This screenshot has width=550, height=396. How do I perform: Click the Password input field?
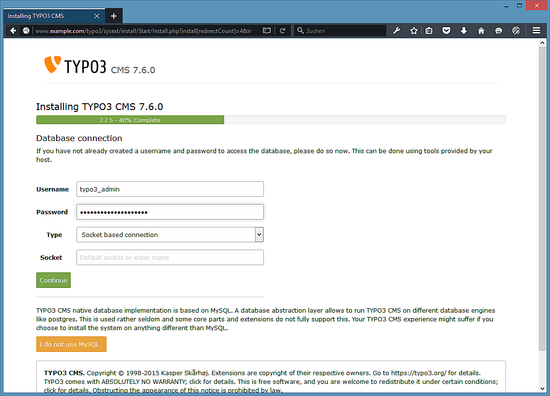170,212
